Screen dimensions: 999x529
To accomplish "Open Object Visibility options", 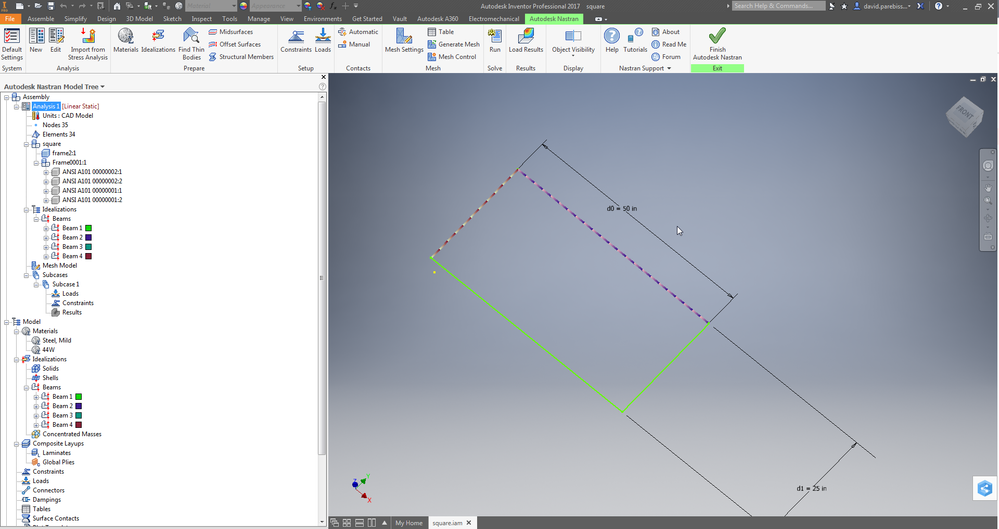I will (573, 42).
